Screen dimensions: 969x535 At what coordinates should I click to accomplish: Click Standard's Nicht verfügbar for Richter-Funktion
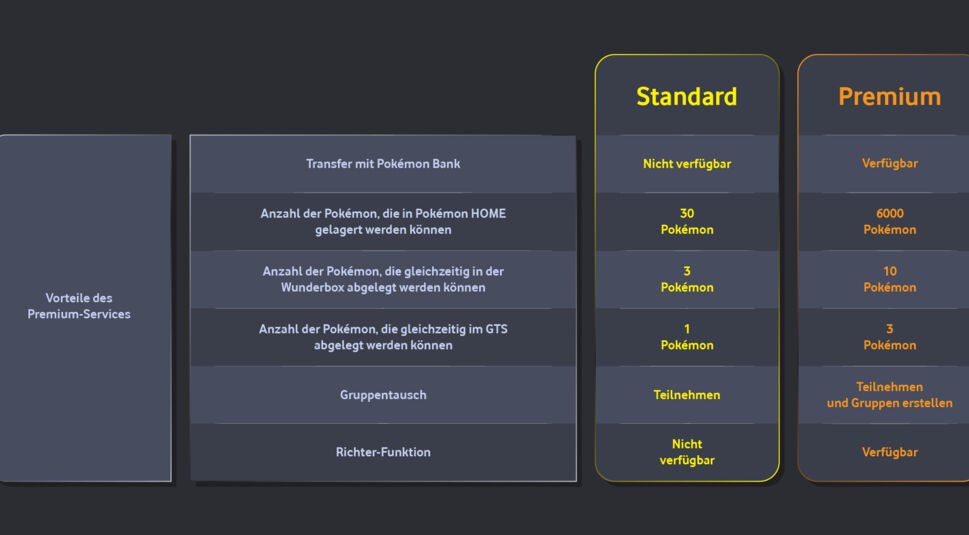pyautogui.click(x=686, y=452)
